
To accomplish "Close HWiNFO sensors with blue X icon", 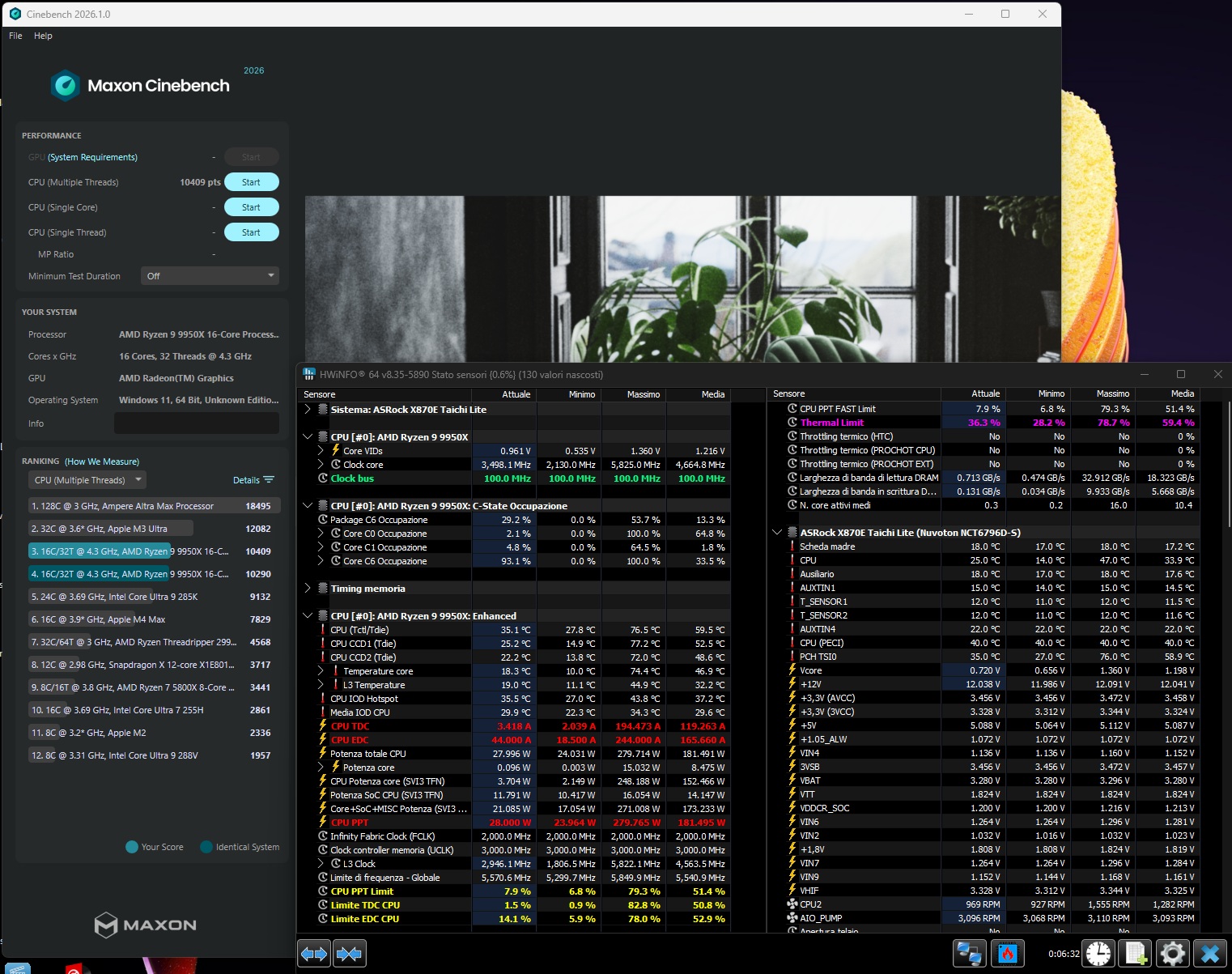I will pyautogui.click(x=1210, y=954).
